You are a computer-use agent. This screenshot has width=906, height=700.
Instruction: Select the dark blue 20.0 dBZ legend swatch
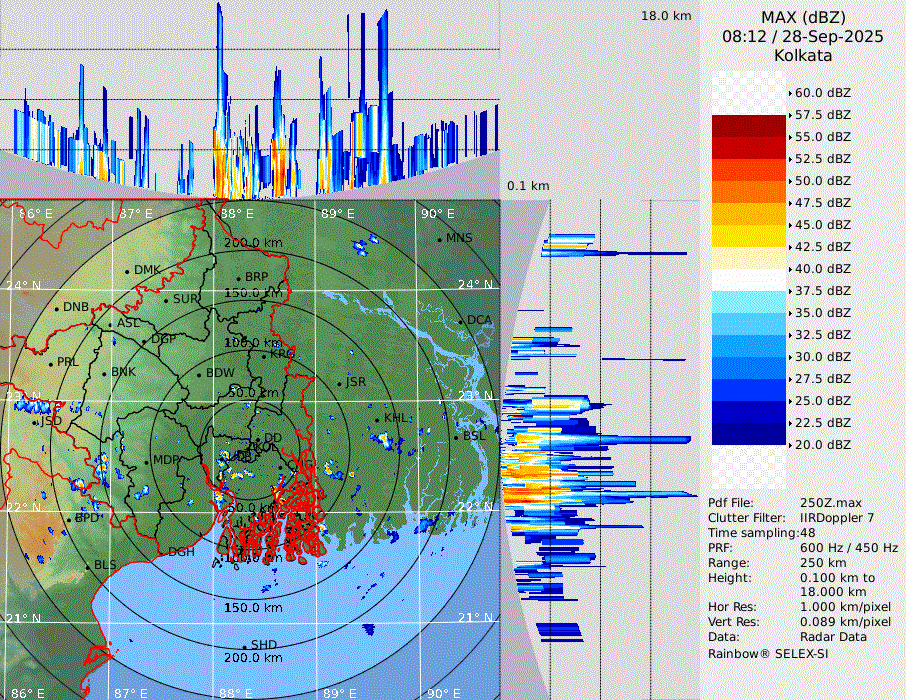pos(749,434)
